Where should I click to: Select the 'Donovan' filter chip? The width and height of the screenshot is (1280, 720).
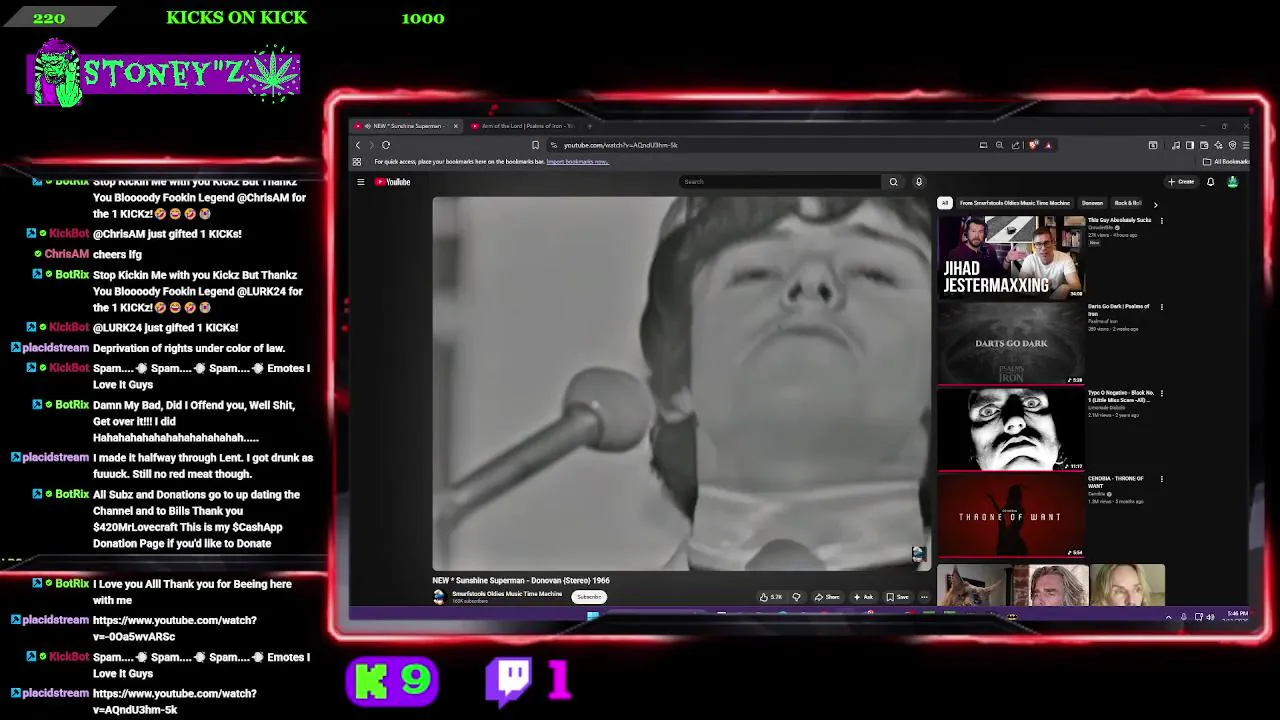[1092, 203]
